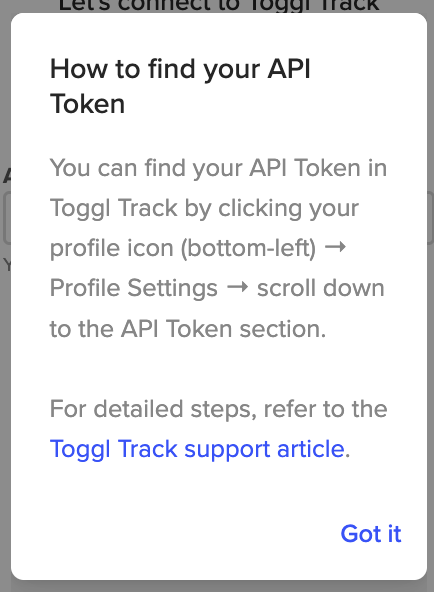Click the dimmed 'Let's connect to Toggl Track' title
The width and height of the screenshot is (434, 592).
tap(219, 6)
